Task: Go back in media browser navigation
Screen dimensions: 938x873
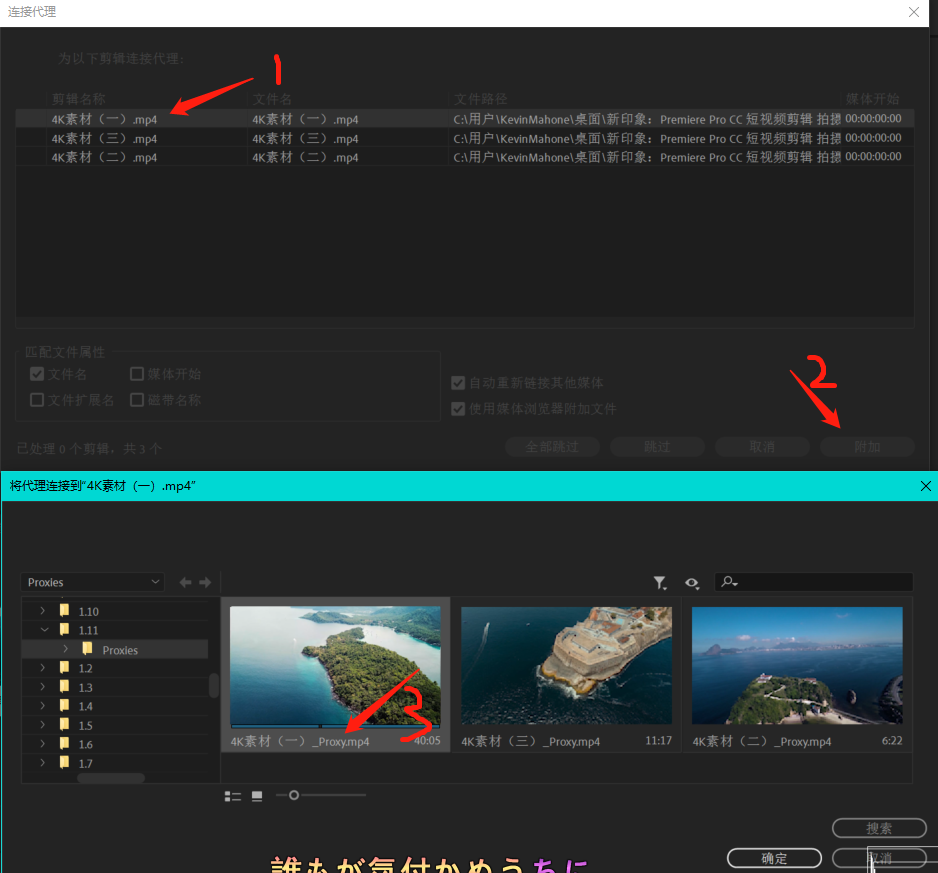Action: [185, 582]
